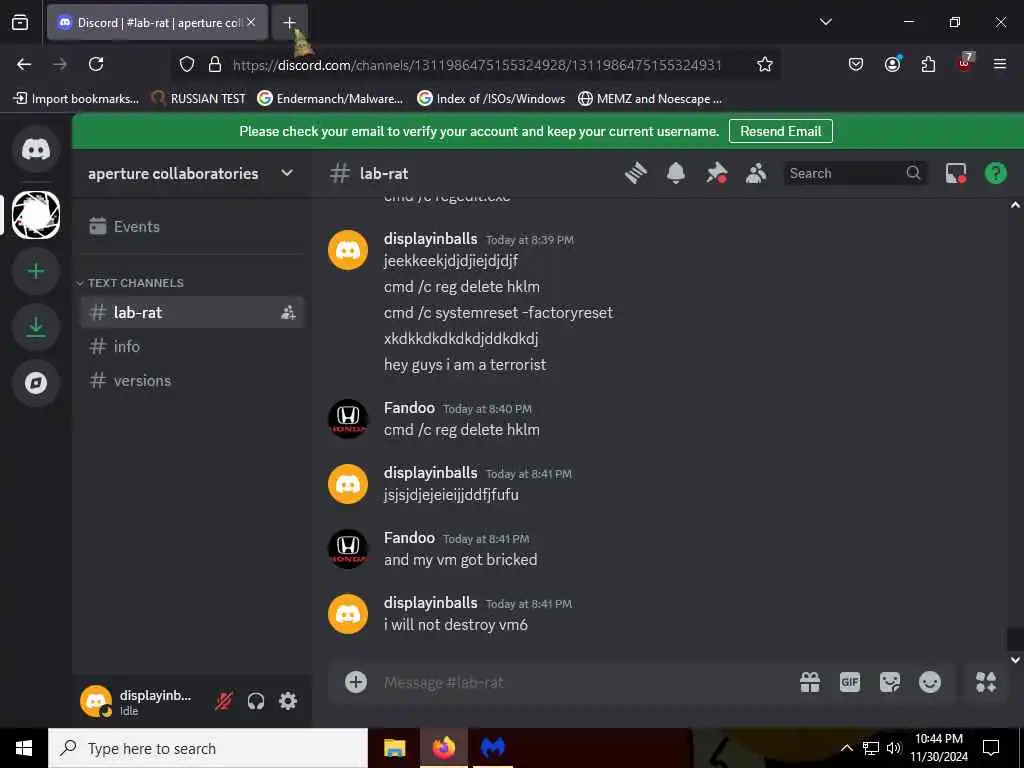Screen dimensions: 1024x768
Task: Open the Firefox extensions puzzle icon
Action: coord(928,64)
